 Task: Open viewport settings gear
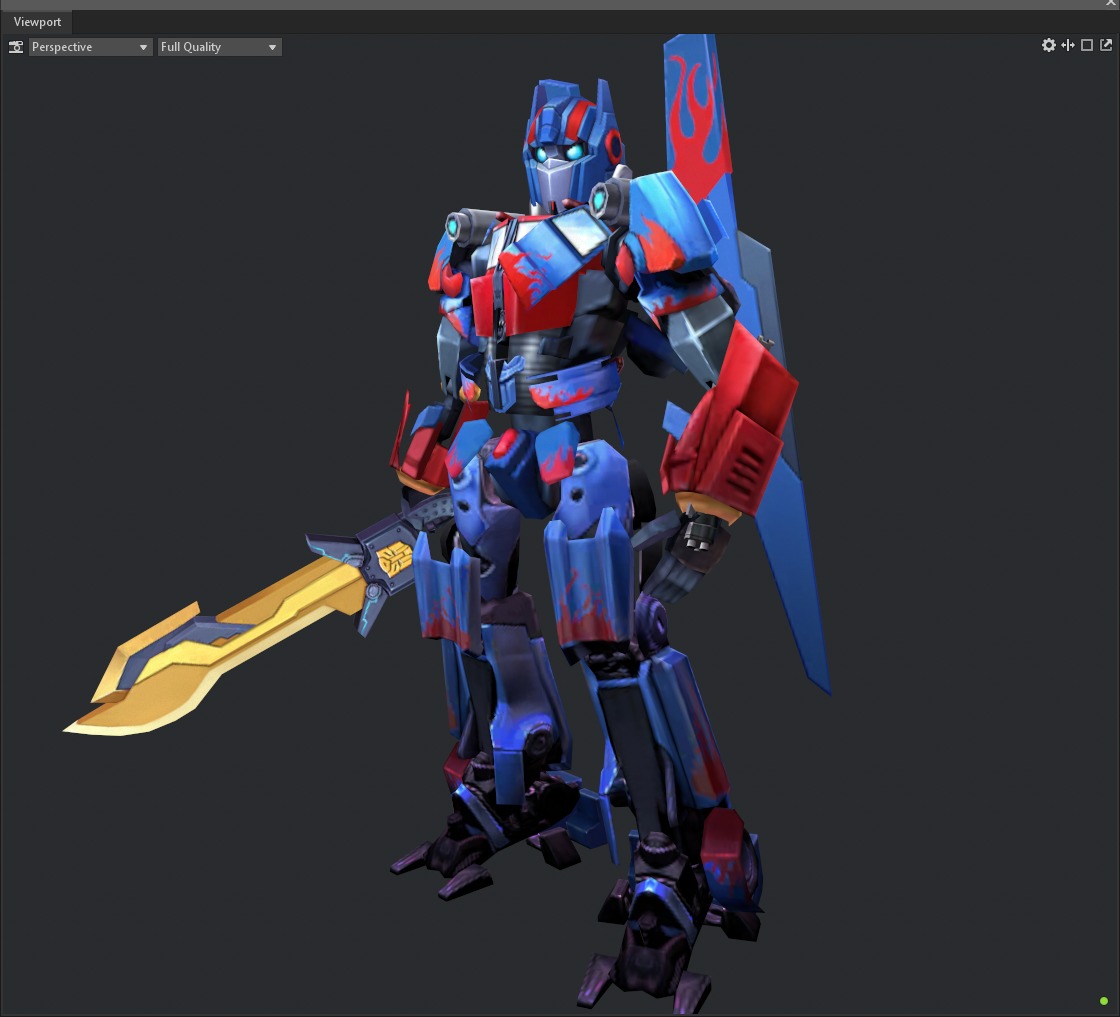[1049, 45]
